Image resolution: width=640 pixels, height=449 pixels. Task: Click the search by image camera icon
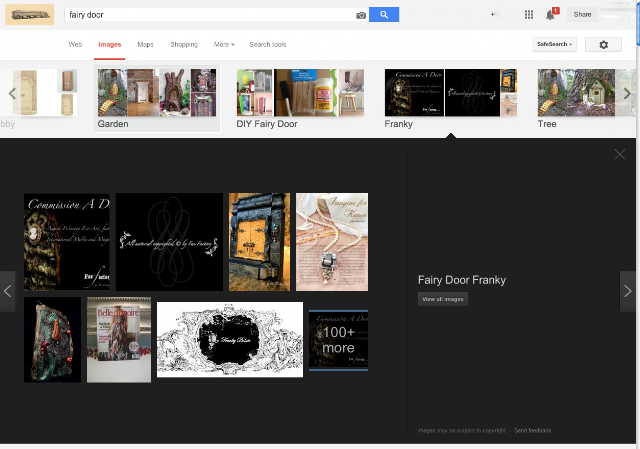(361, 15)
